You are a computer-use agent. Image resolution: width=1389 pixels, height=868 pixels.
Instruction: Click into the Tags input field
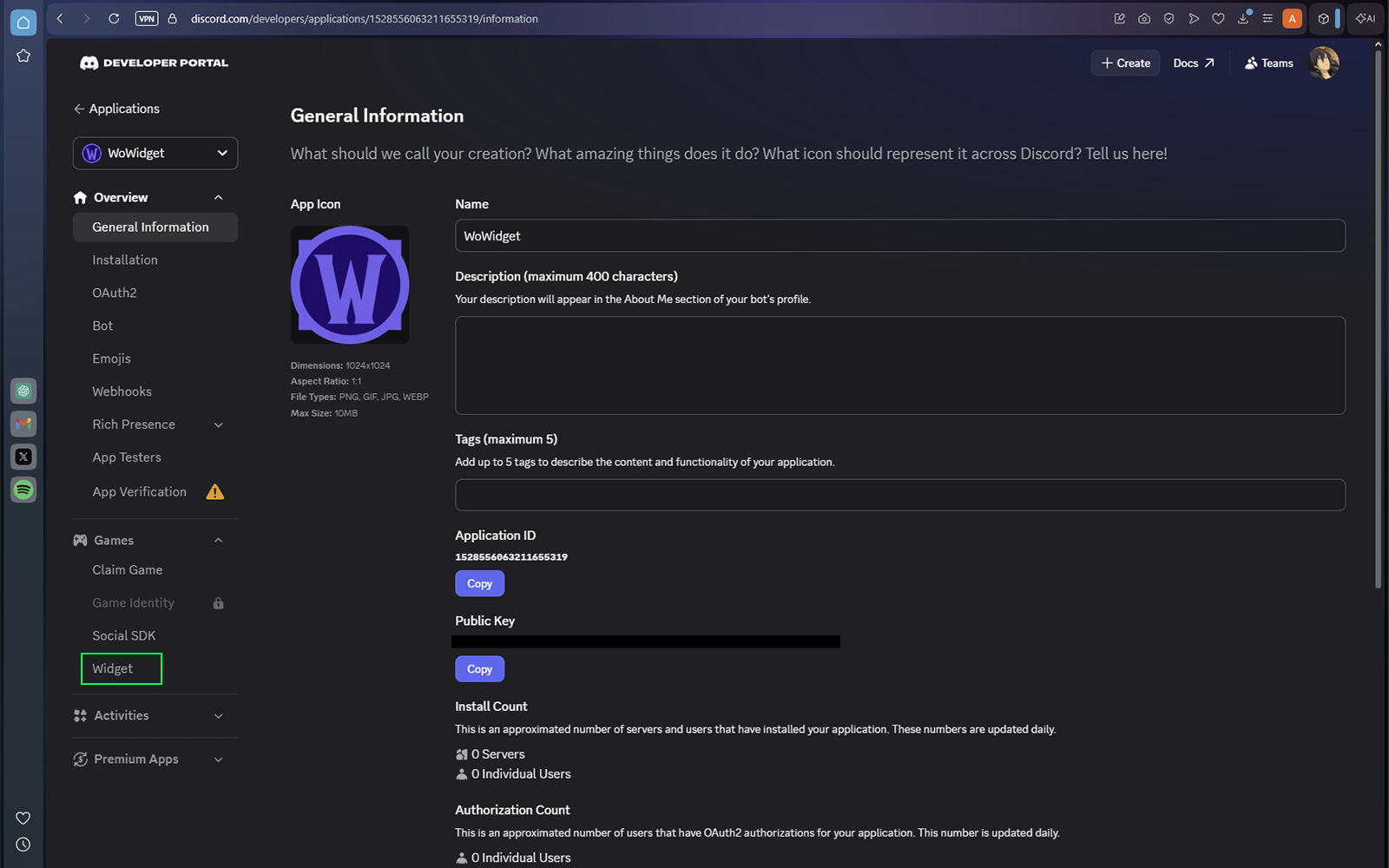(x=900, y=495)
